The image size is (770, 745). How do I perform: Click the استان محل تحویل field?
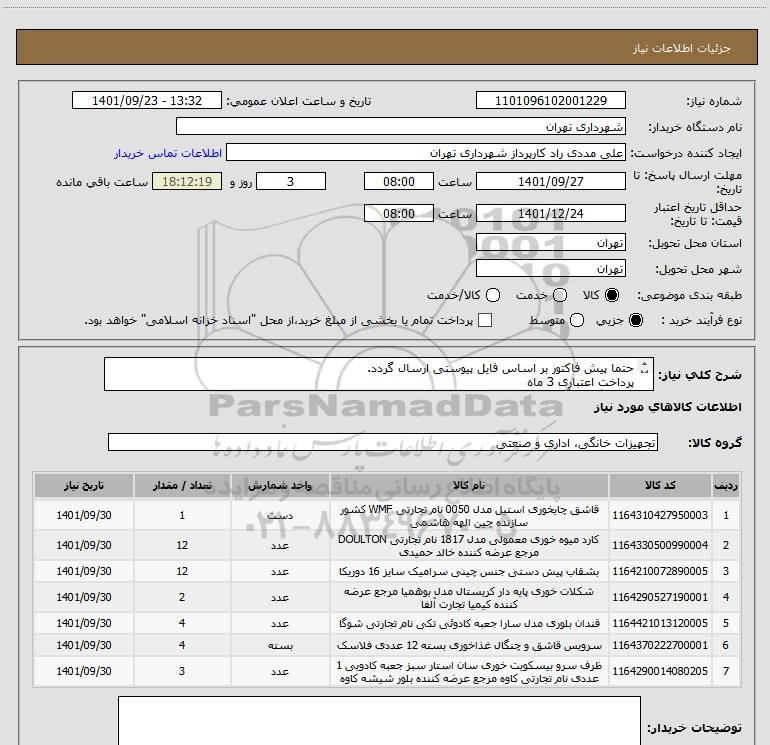point(550,242)
